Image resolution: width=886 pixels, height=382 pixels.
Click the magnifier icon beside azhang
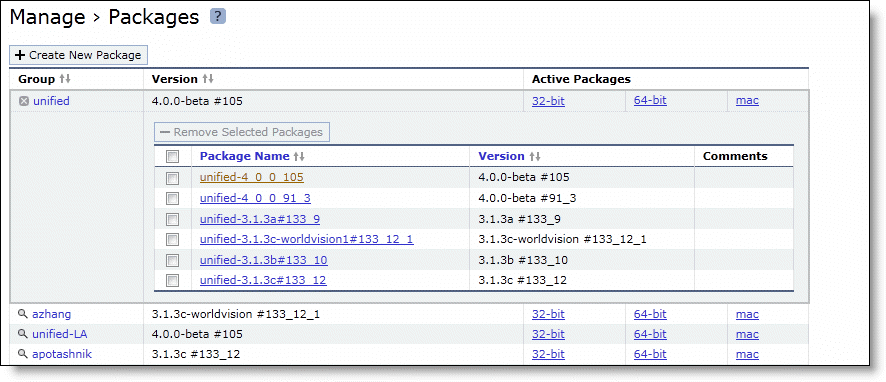[23, 314]
